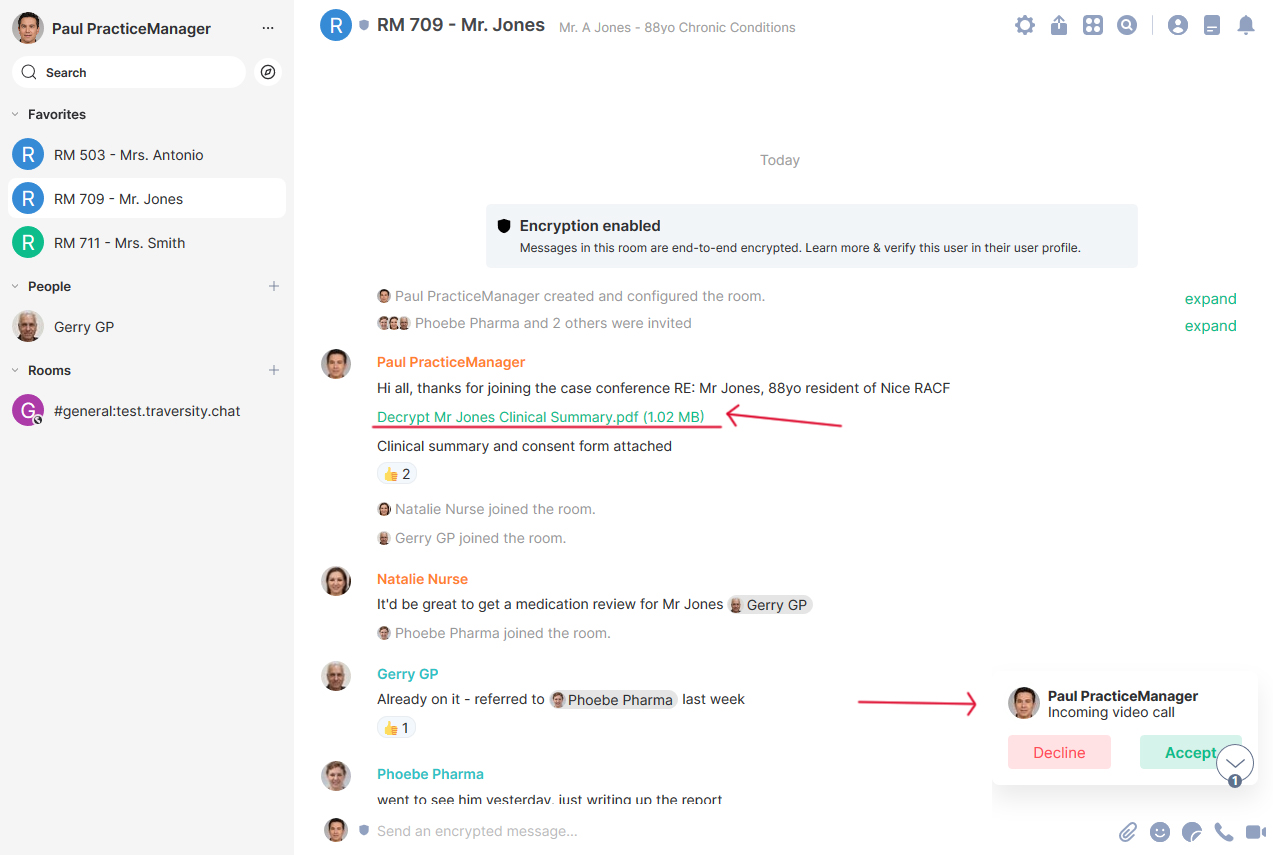Open the Threads panel icon
This screenshot has height=855, width=1273.
(1211, 25)
